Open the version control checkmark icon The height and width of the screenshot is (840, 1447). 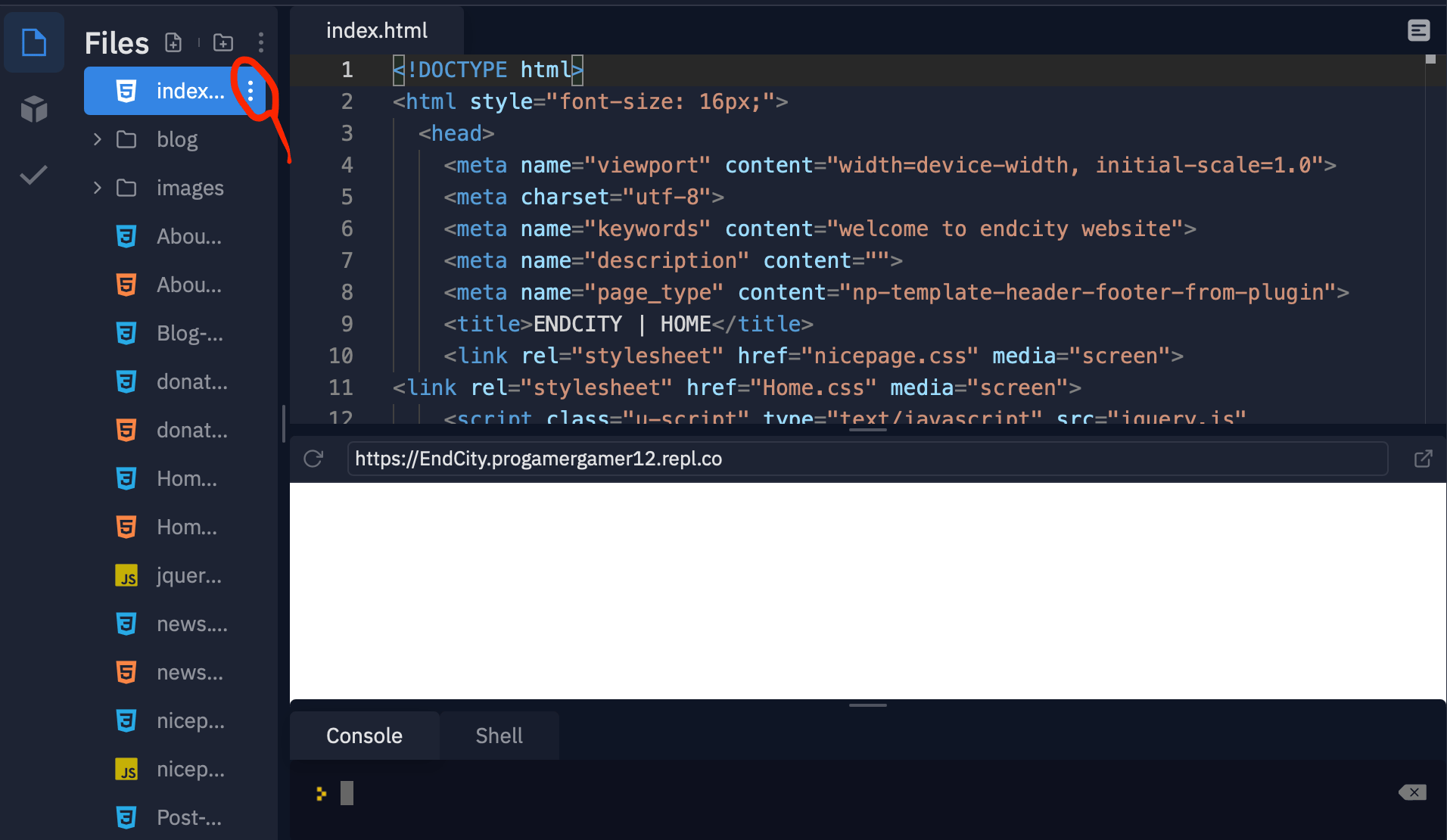click(33, 175)
